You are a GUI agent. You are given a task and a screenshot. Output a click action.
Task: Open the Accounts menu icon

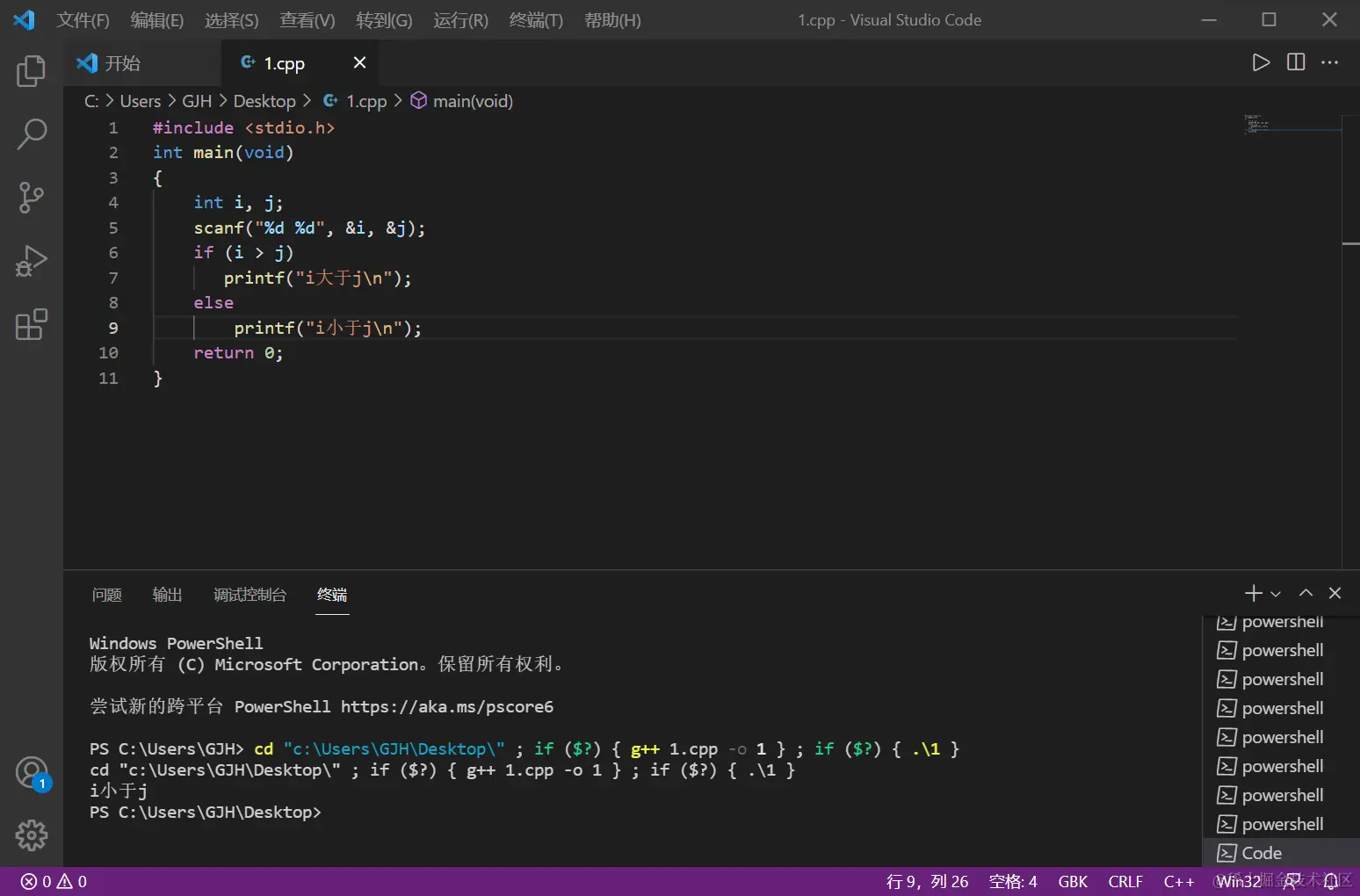pos(32,773)
